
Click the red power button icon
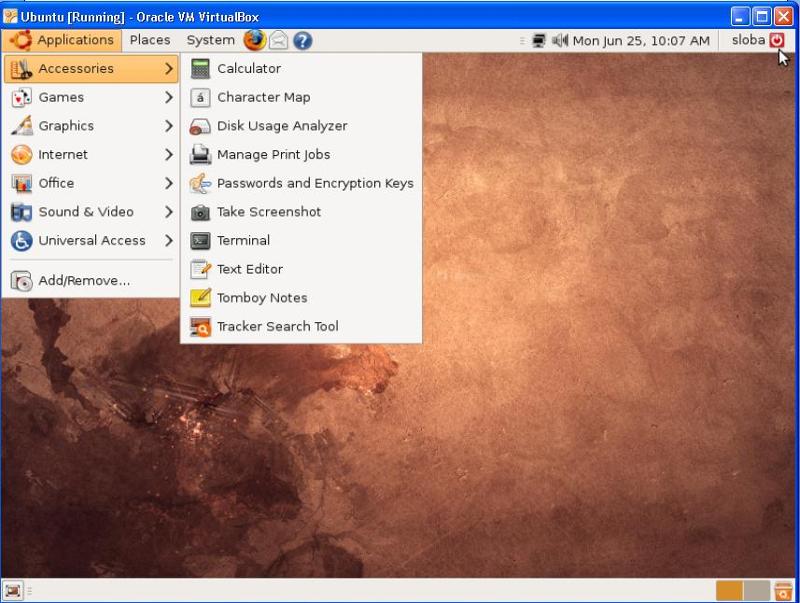pyautogui.click(x=777, y=40)
